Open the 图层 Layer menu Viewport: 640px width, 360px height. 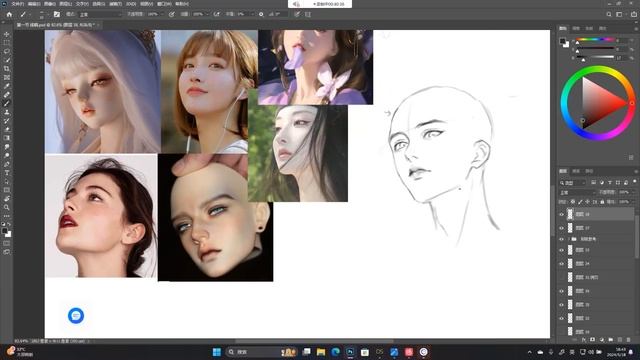66,4
